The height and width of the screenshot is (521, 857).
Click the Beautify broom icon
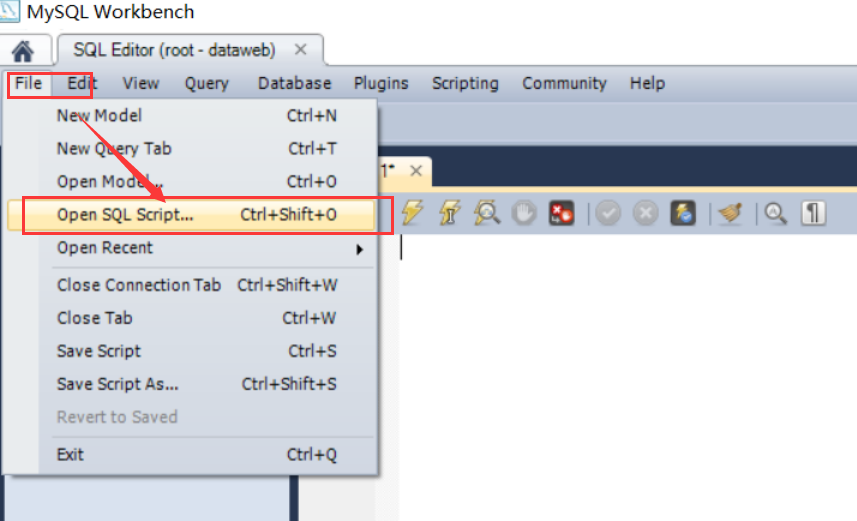tap(730, 213)
